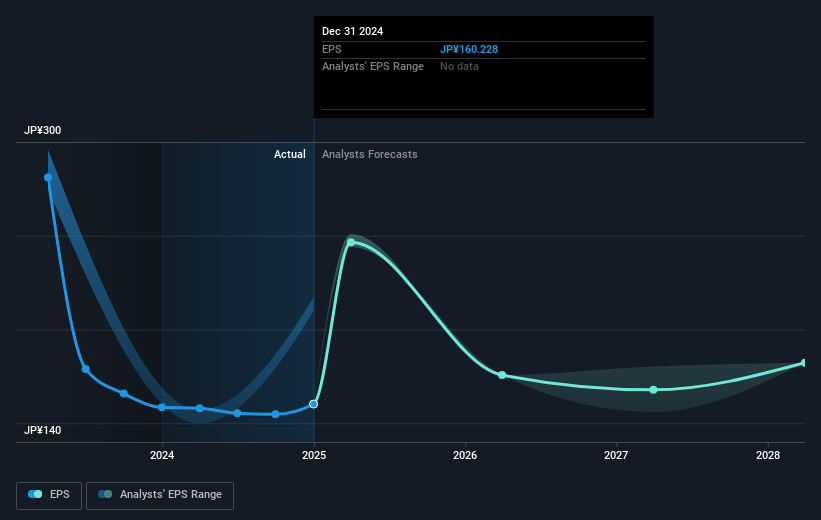Toggle the EPS legend series
Viewport: 821px width, 520px height.
click(49, 495)
